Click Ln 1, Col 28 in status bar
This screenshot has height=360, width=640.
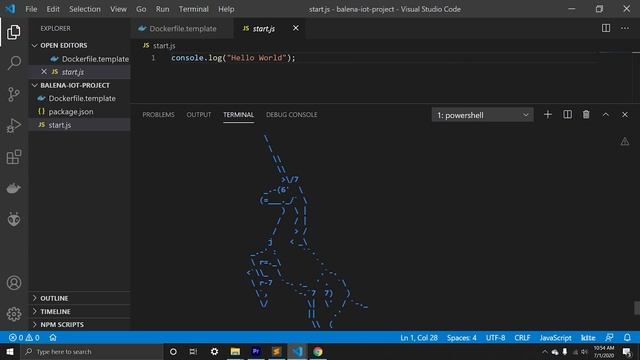[x=419, y=338]
